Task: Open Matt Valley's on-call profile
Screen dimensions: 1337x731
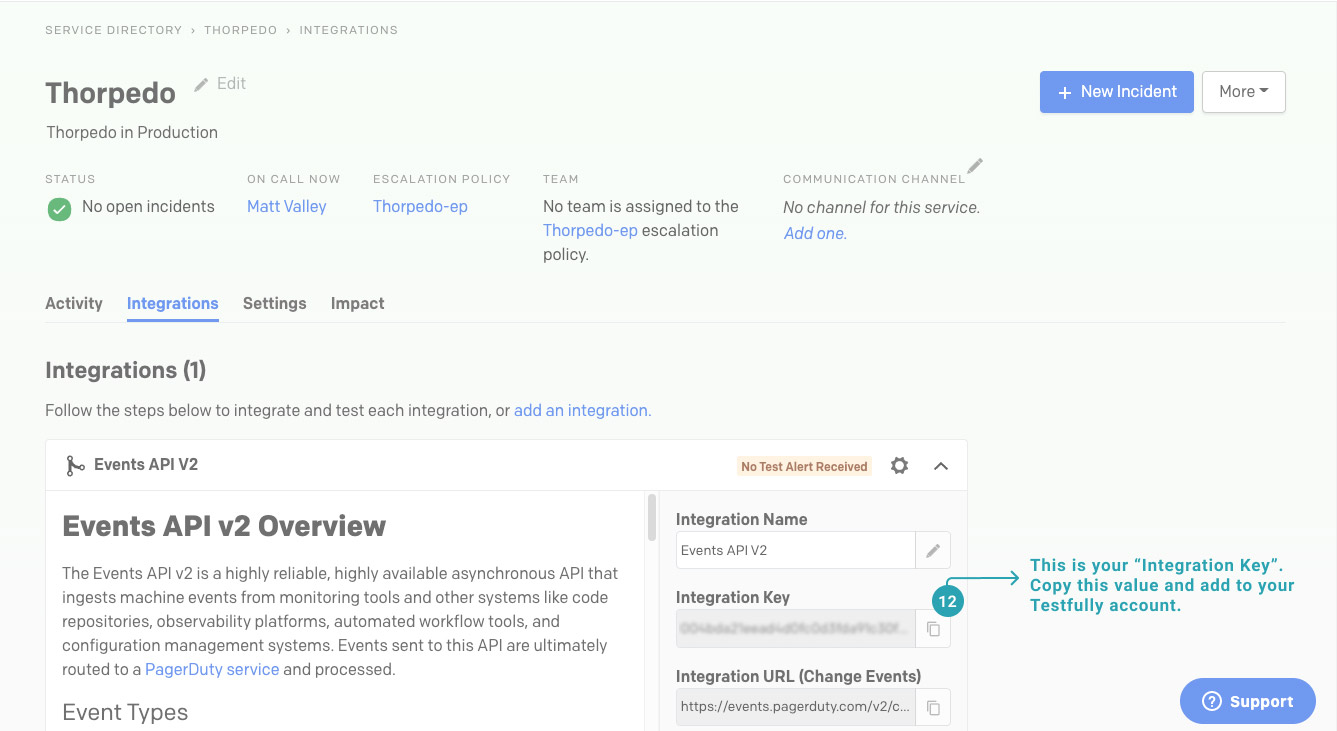Action: click(x=287, y=206)
